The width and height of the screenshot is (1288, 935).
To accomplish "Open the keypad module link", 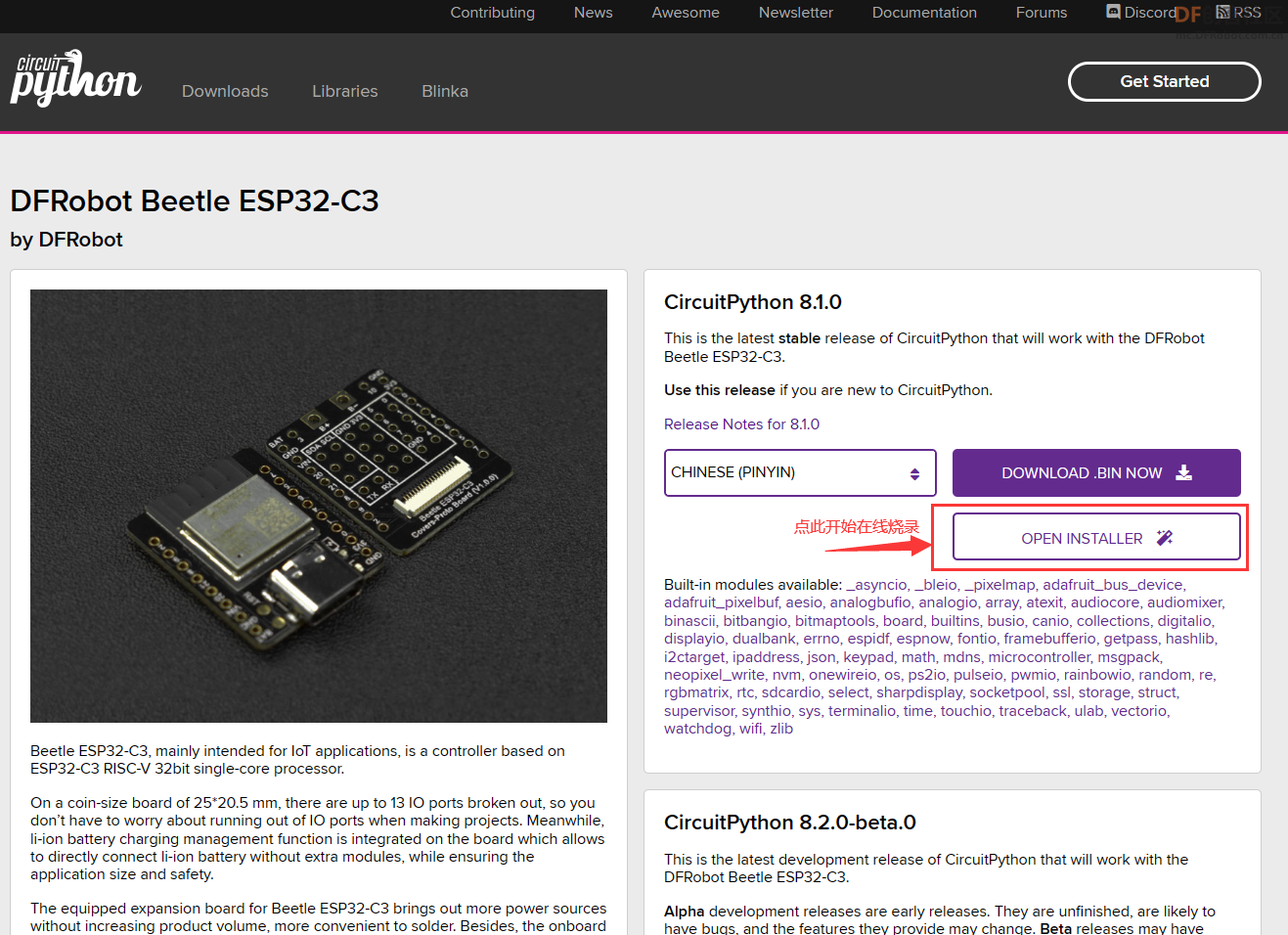I will [x=867, y=657].
